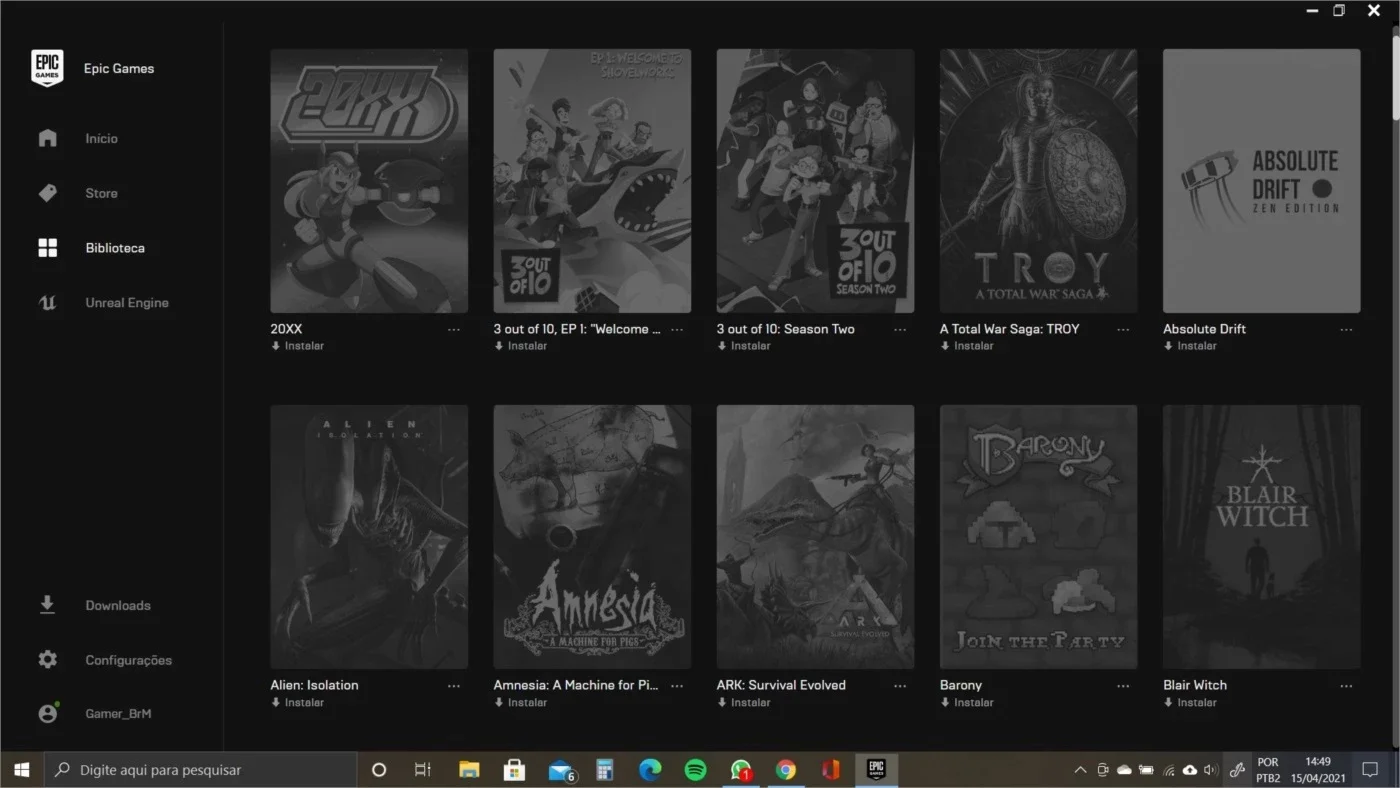Image resolution: width=1400 pixels, height=788 pixels.
Task: Click Instalar under A Total War Saga: TROY
Action: (967, 346)
